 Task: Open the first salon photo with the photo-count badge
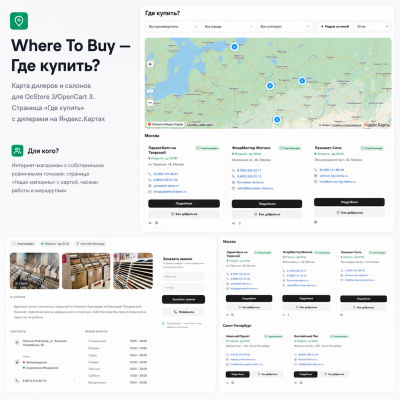[x=35, y=271]
